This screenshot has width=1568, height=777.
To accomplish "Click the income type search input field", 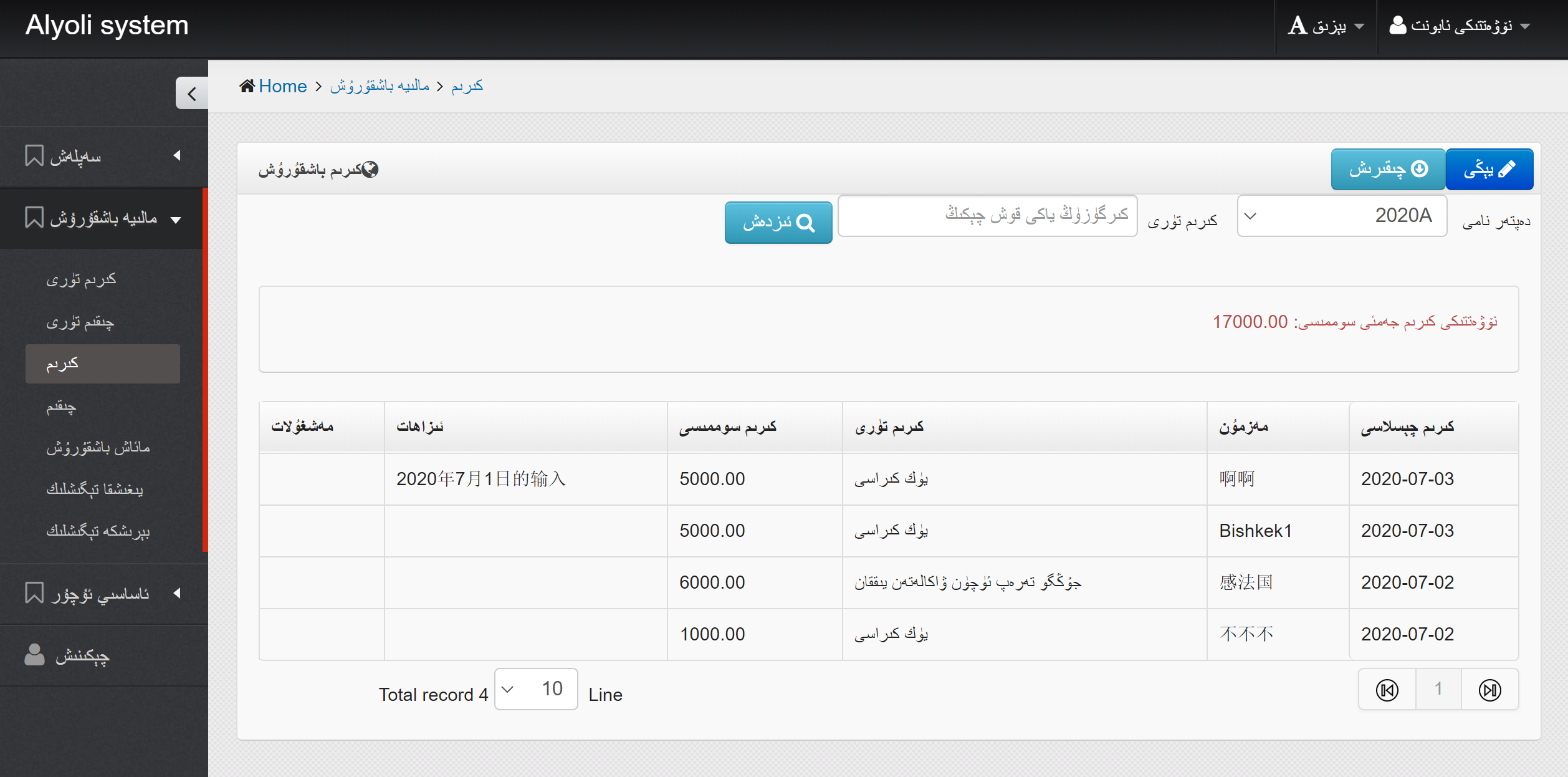I will [x=987, y=216].
